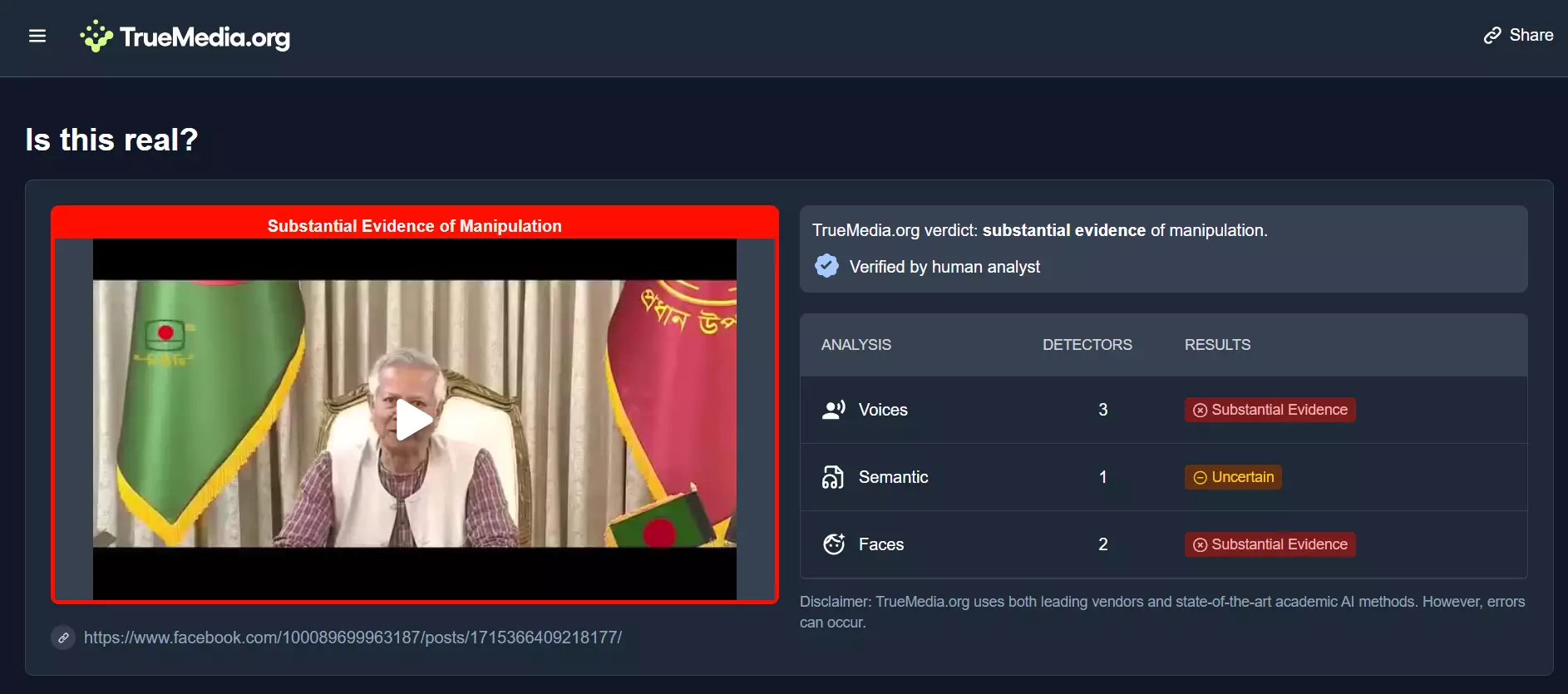Click Faces Substantial Evidence badge
Screen dimensions: 1568x694
1270,544
